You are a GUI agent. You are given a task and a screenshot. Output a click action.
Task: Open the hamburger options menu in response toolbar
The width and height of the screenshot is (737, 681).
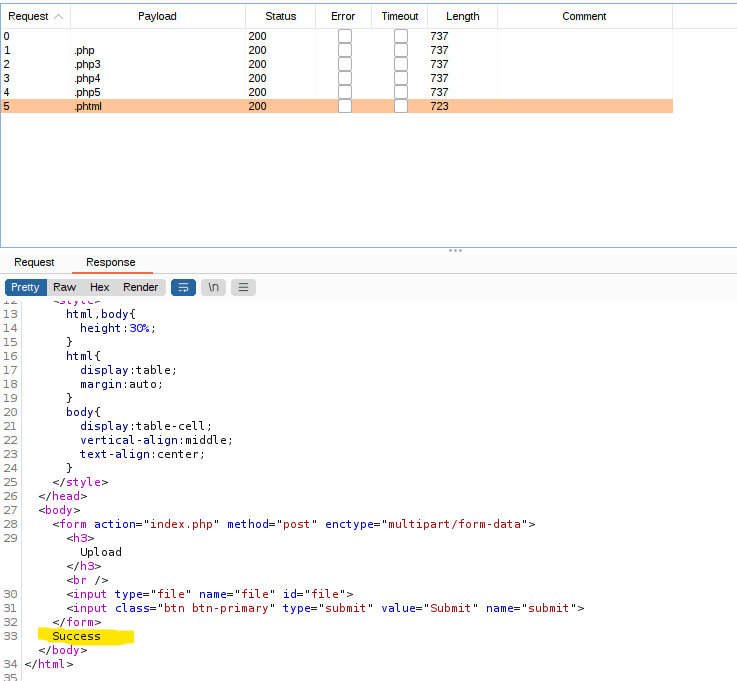pos(243,287)
